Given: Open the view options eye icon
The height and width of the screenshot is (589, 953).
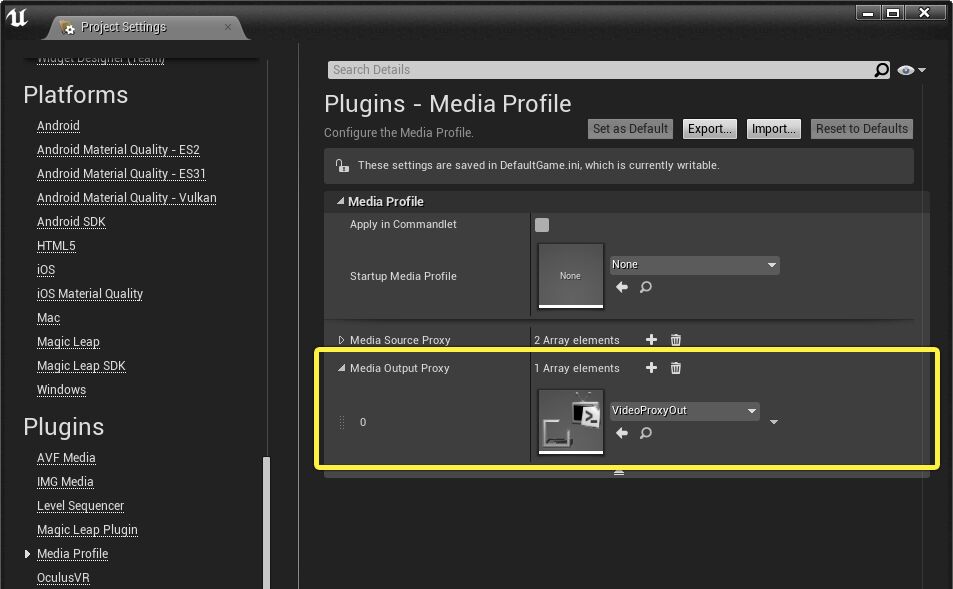Looking at the screenshot, I should point(905,70).
